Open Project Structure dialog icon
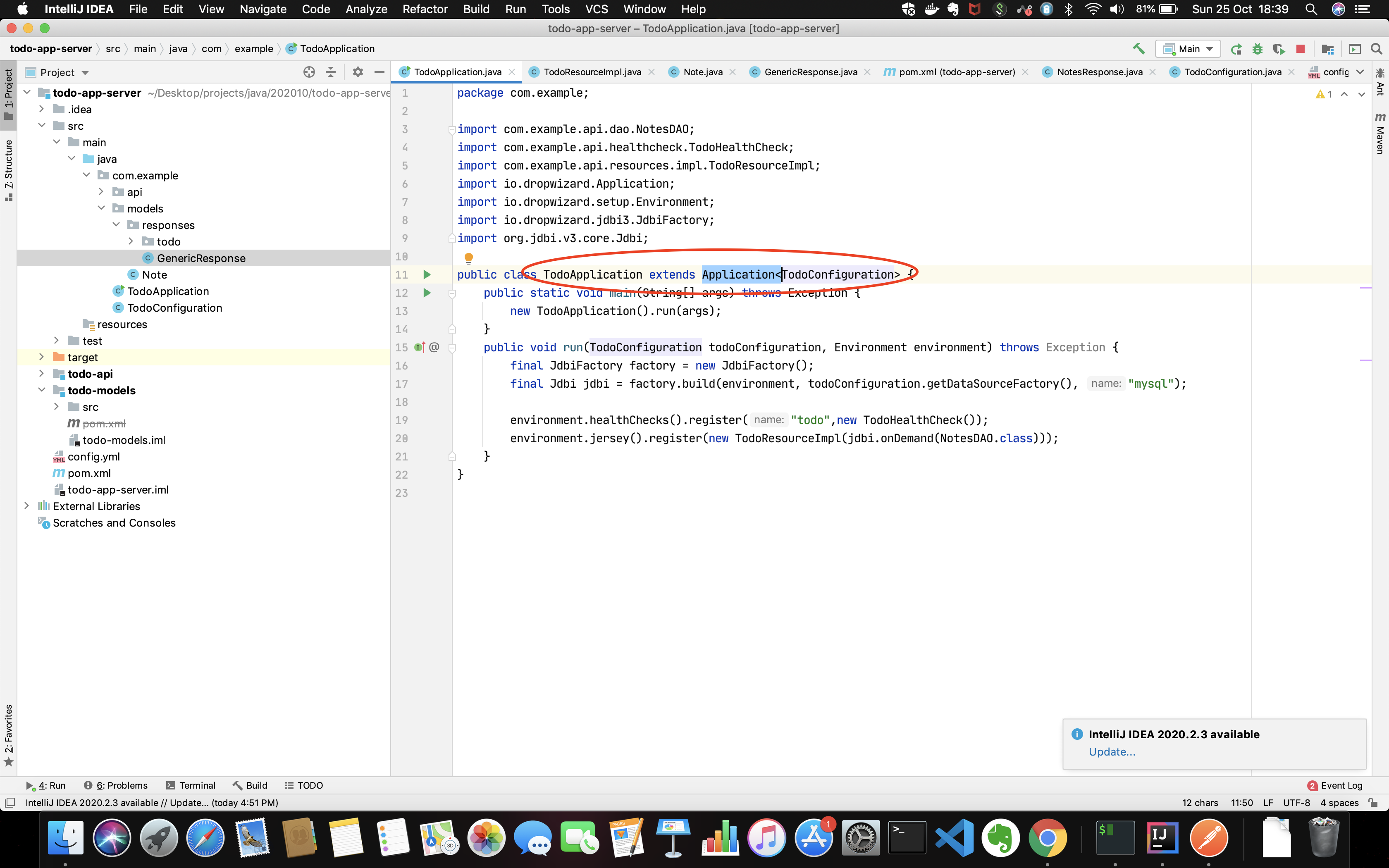Screen dimensions: 1389x868 click(1327, 49)
